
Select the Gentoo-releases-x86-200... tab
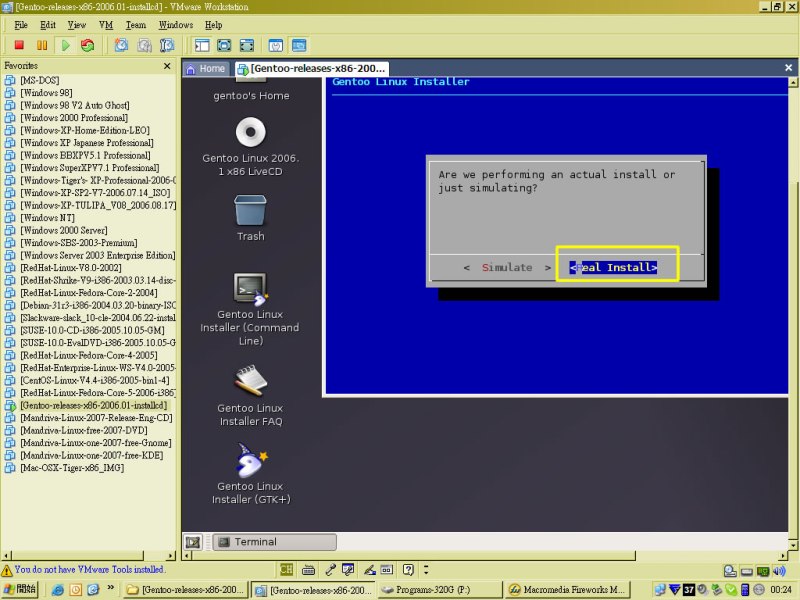tap(312, 68)
